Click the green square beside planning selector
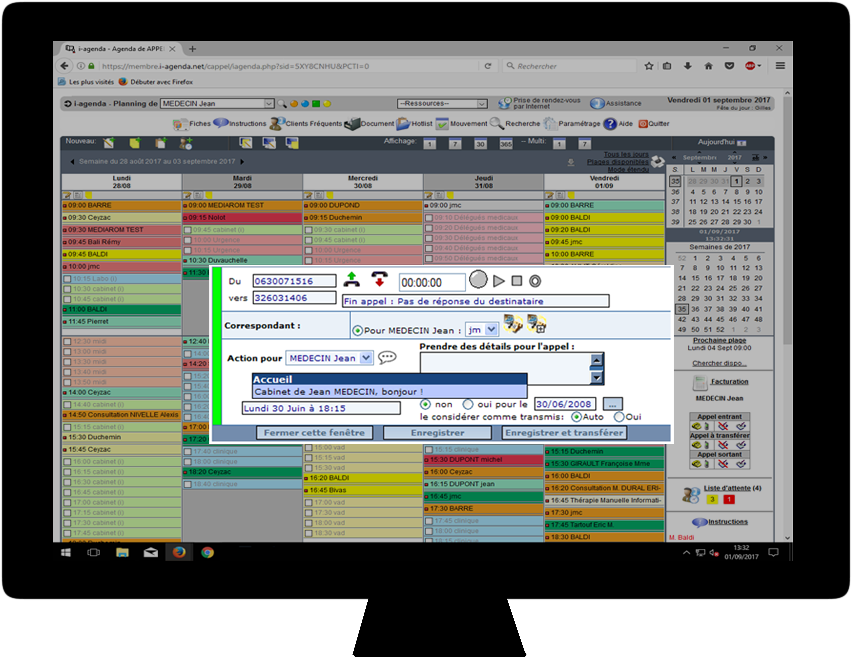 (x=316, y=104)
